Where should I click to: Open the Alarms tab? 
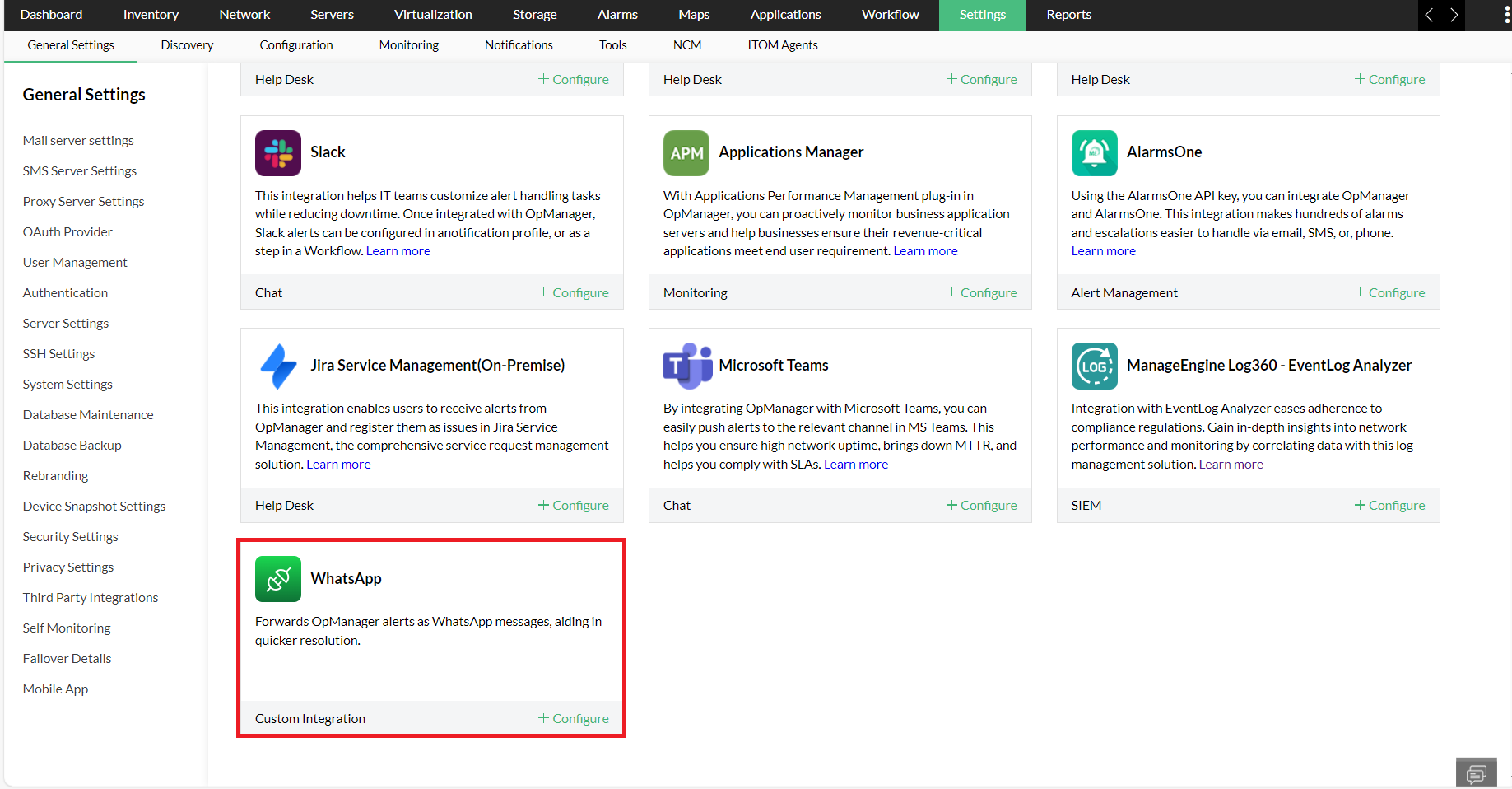pyautogui.click(x=617, y=15)
